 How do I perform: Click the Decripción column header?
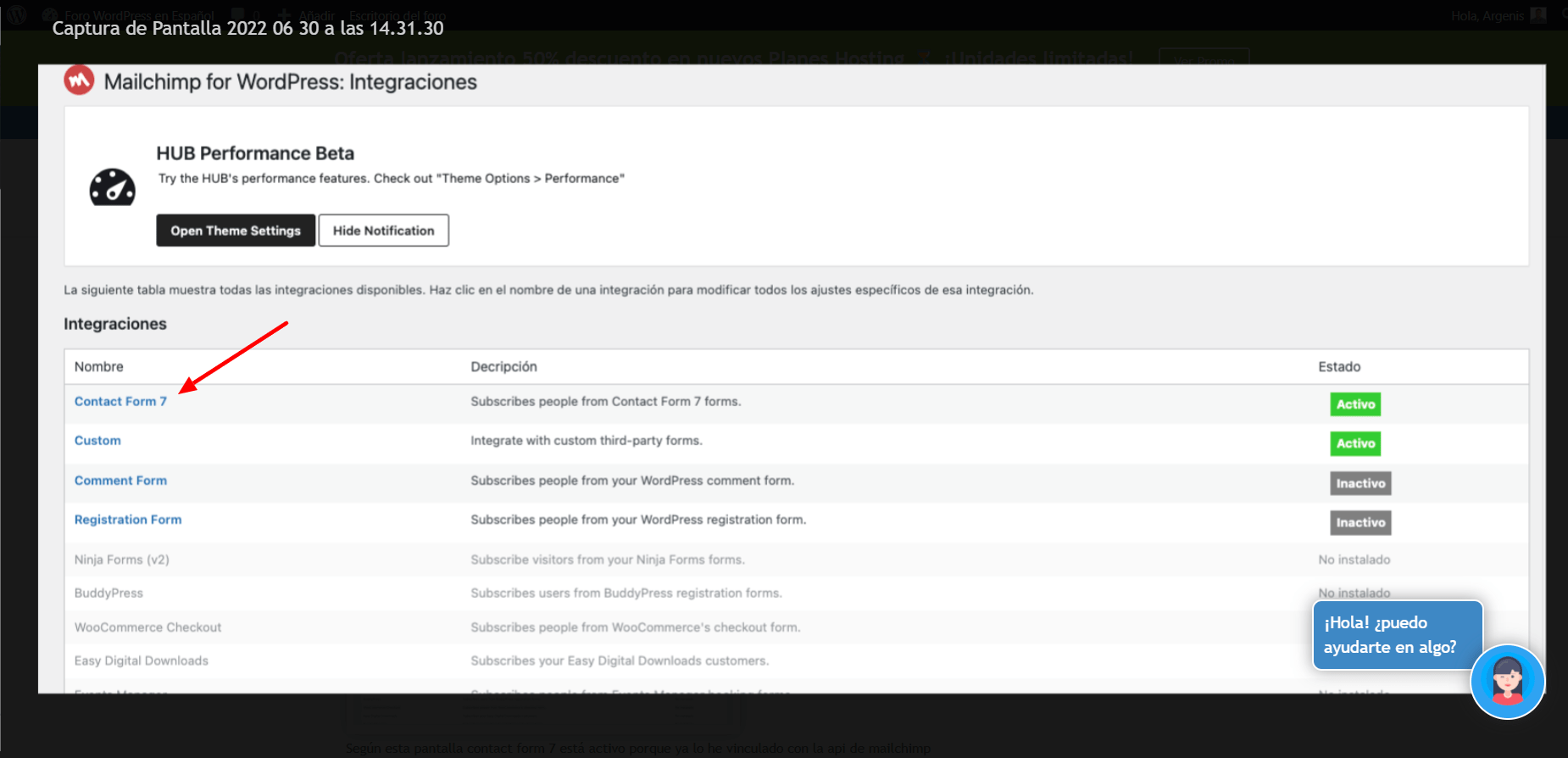503,367
